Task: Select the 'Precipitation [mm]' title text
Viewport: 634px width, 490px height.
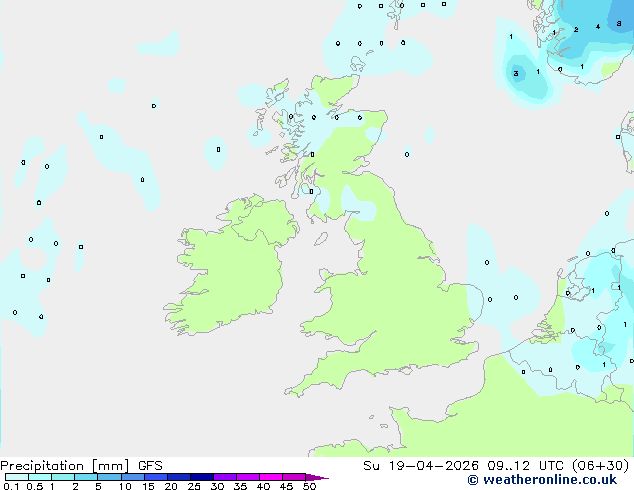Action: pos(64,466)
